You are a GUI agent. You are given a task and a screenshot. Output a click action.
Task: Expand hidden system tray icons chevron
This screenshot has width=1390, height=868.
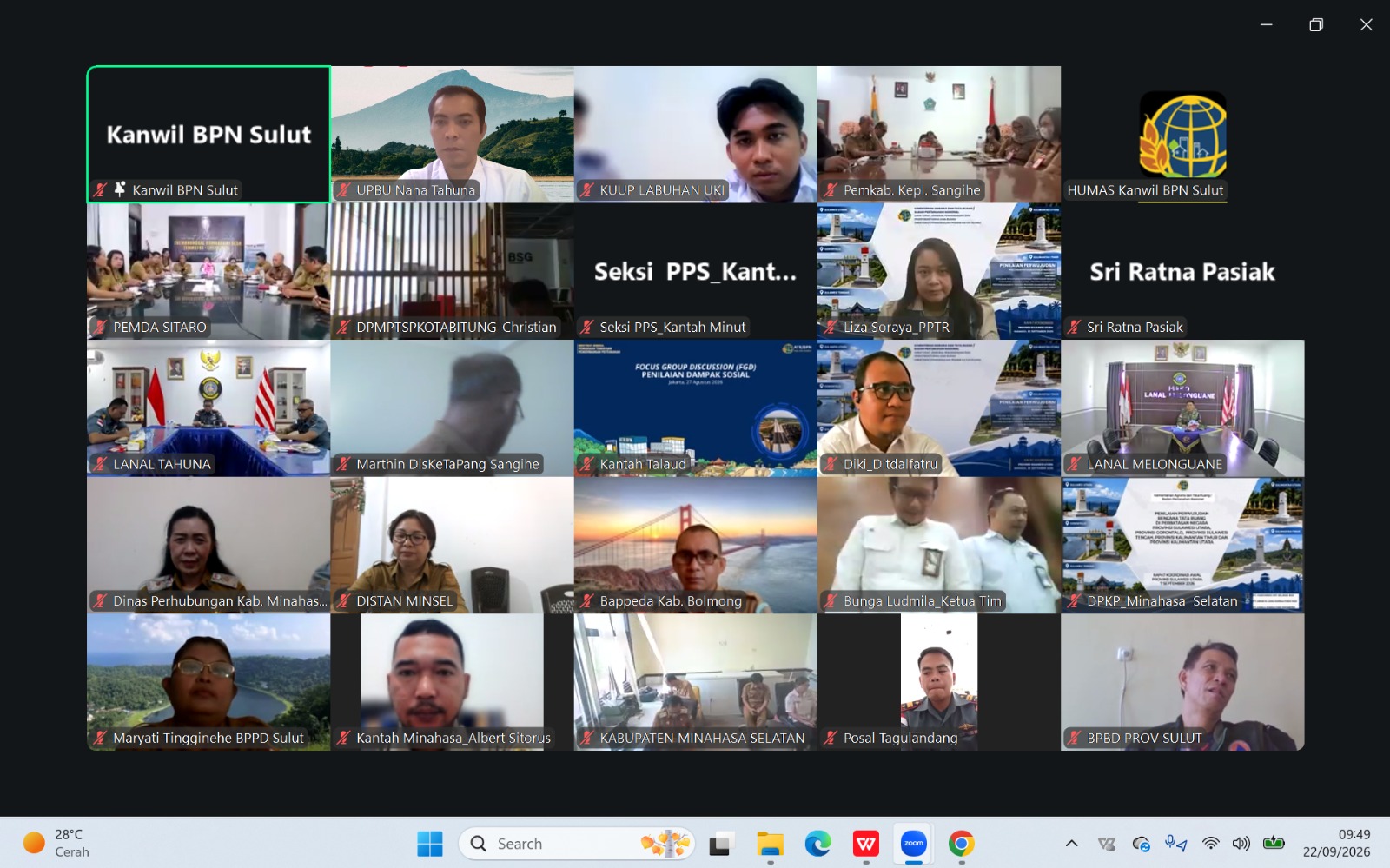[1072, 844]
